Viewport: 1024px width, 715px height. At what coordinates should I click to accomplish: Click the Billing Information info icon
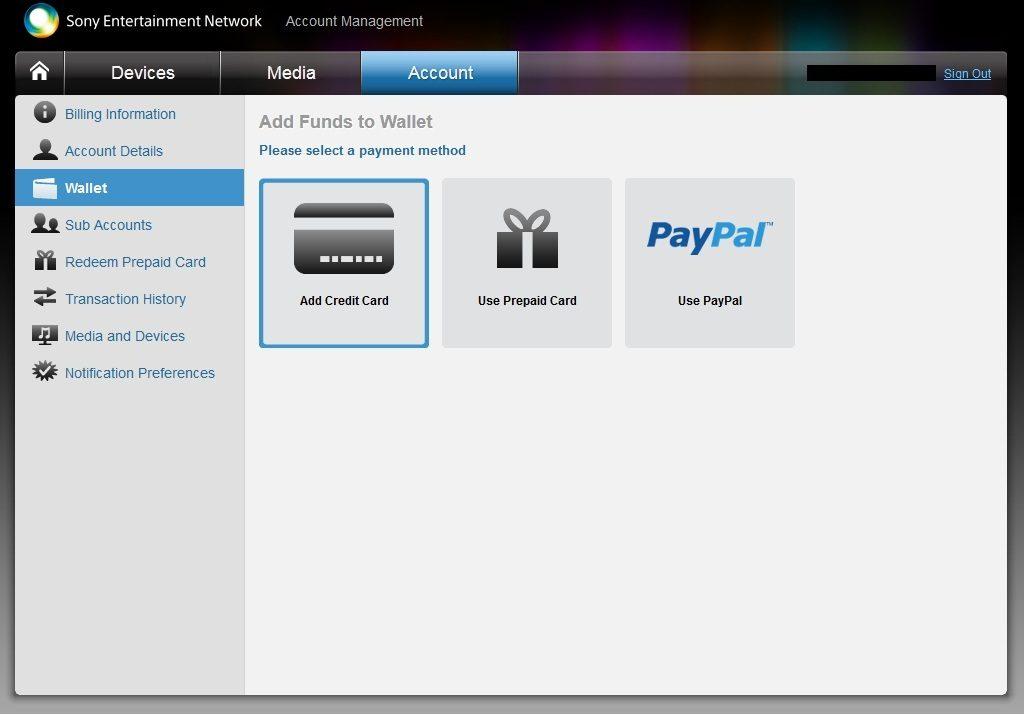45,113
